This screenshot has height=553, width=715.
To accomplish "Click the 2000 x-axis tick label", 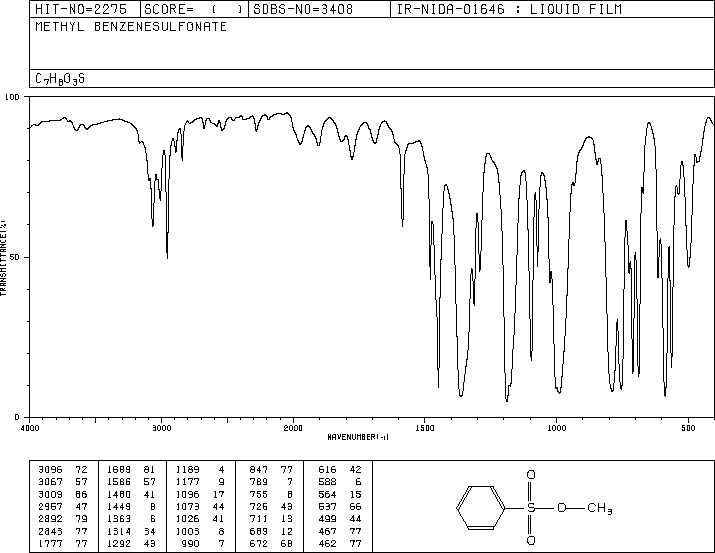I will [293, 428].
